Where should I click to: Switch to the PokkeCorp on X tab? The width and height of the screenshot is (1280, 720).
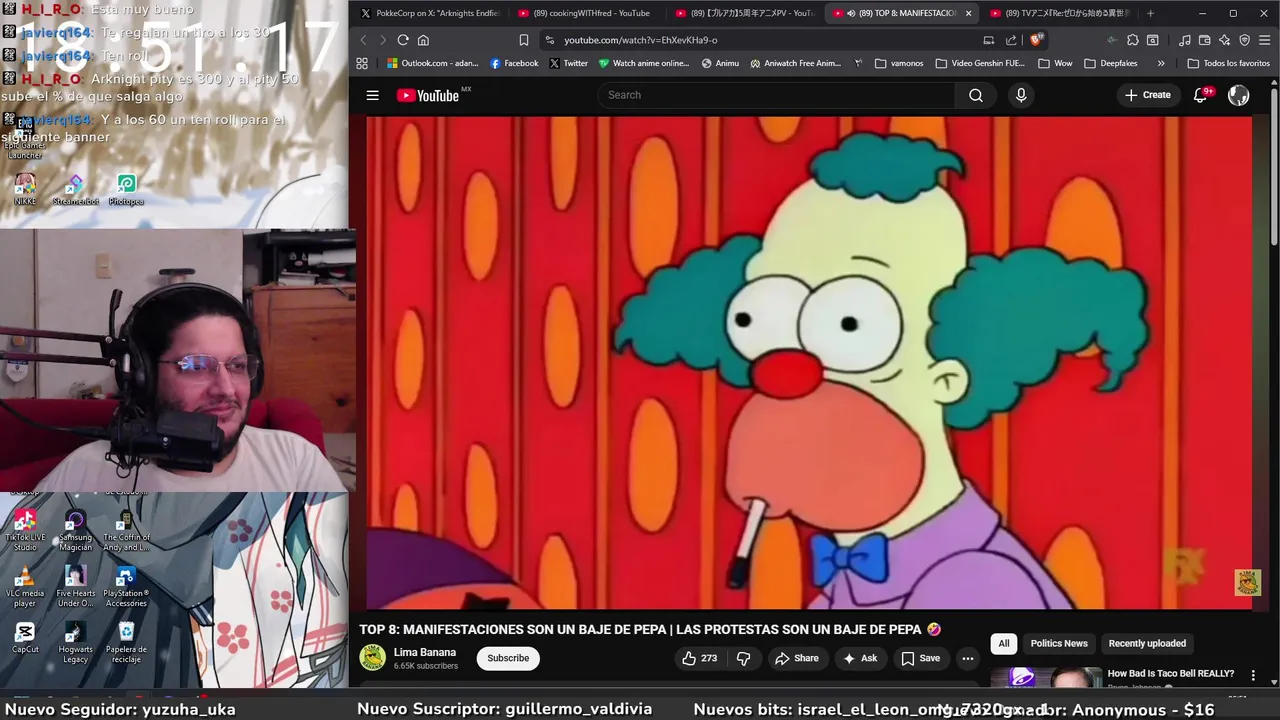point(430,13)
